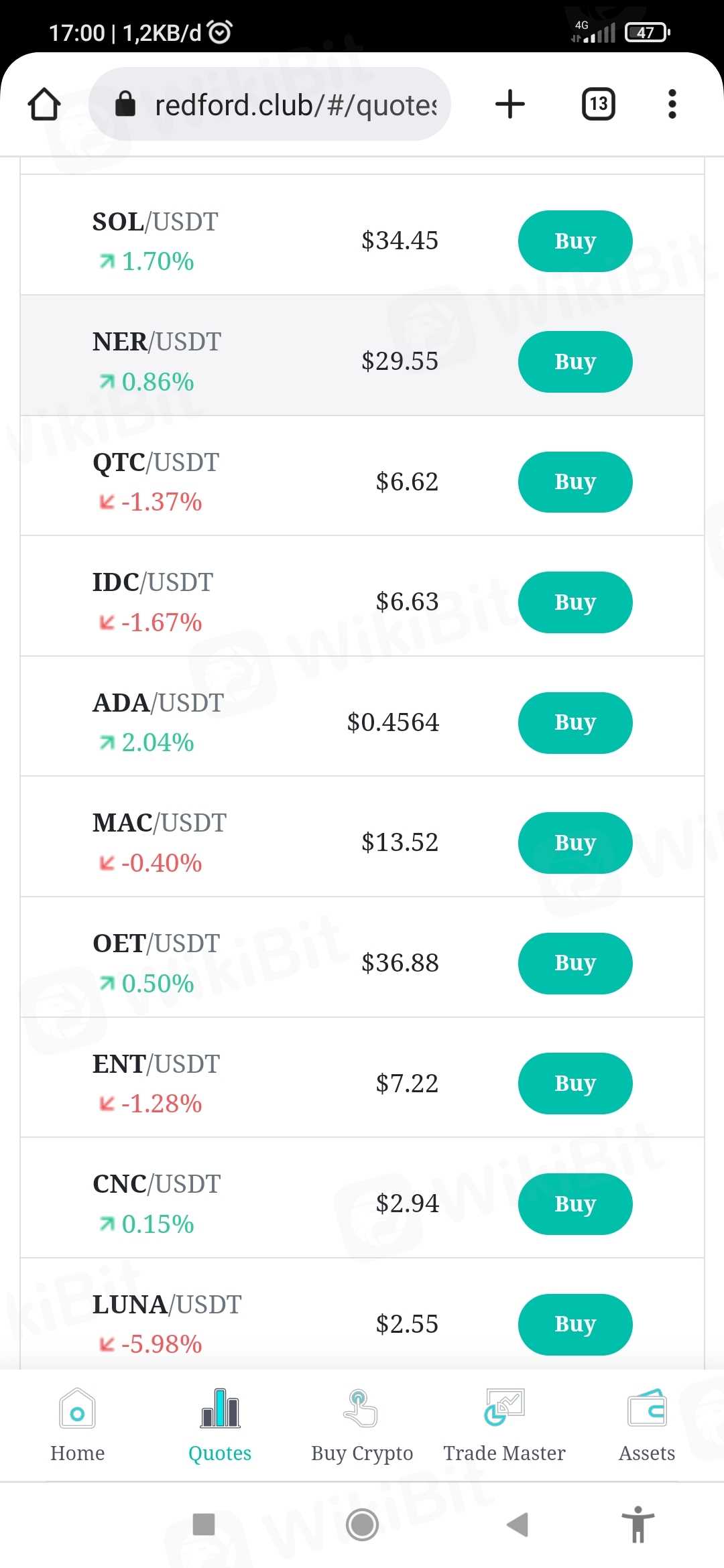Go to the Home tab
The width and height of the screenshot is (724, 1568).
tap(77, 1425)
